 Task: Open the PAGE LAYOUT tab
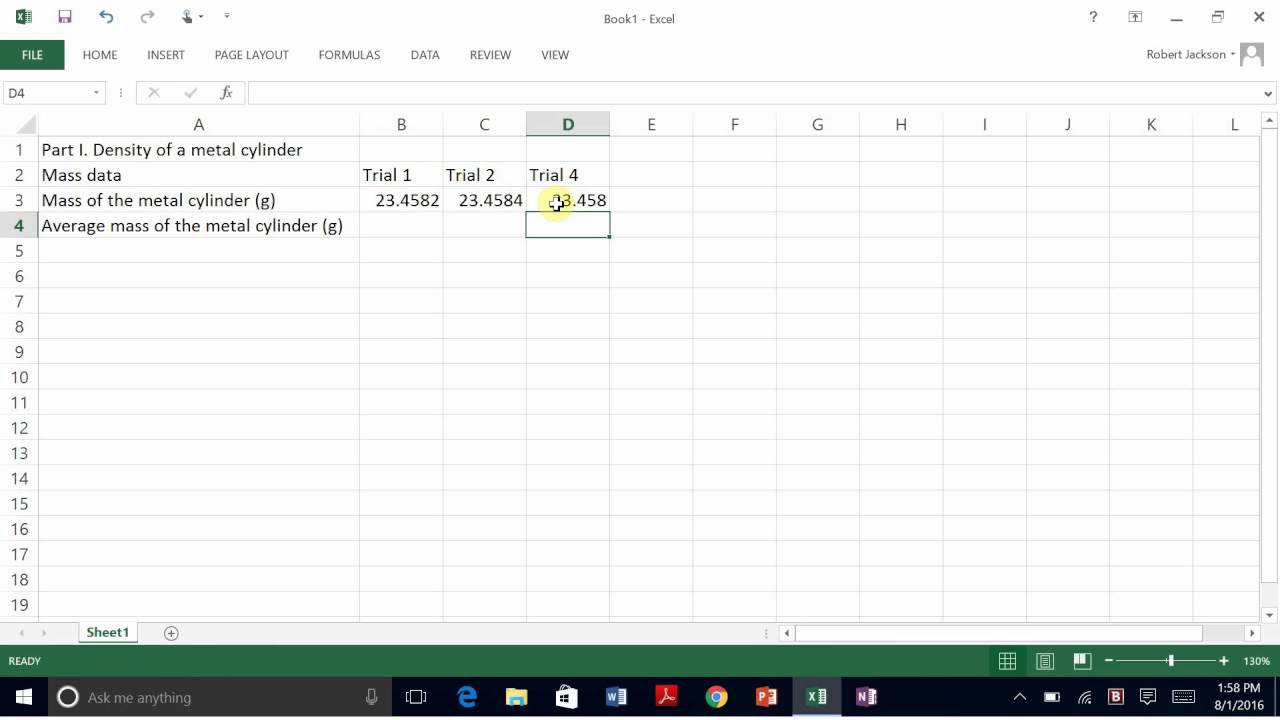251,55
